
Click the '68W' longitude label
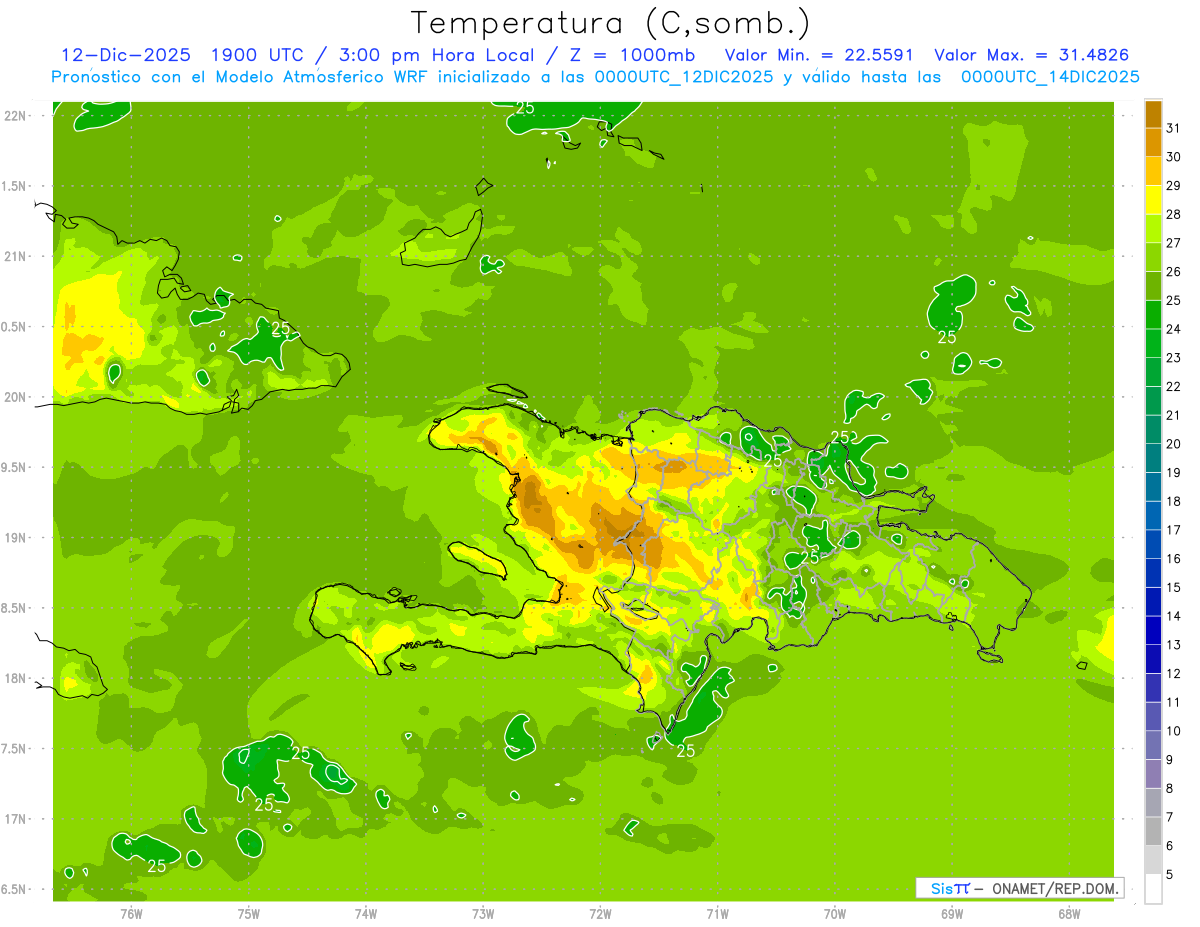pos(1069,913)
